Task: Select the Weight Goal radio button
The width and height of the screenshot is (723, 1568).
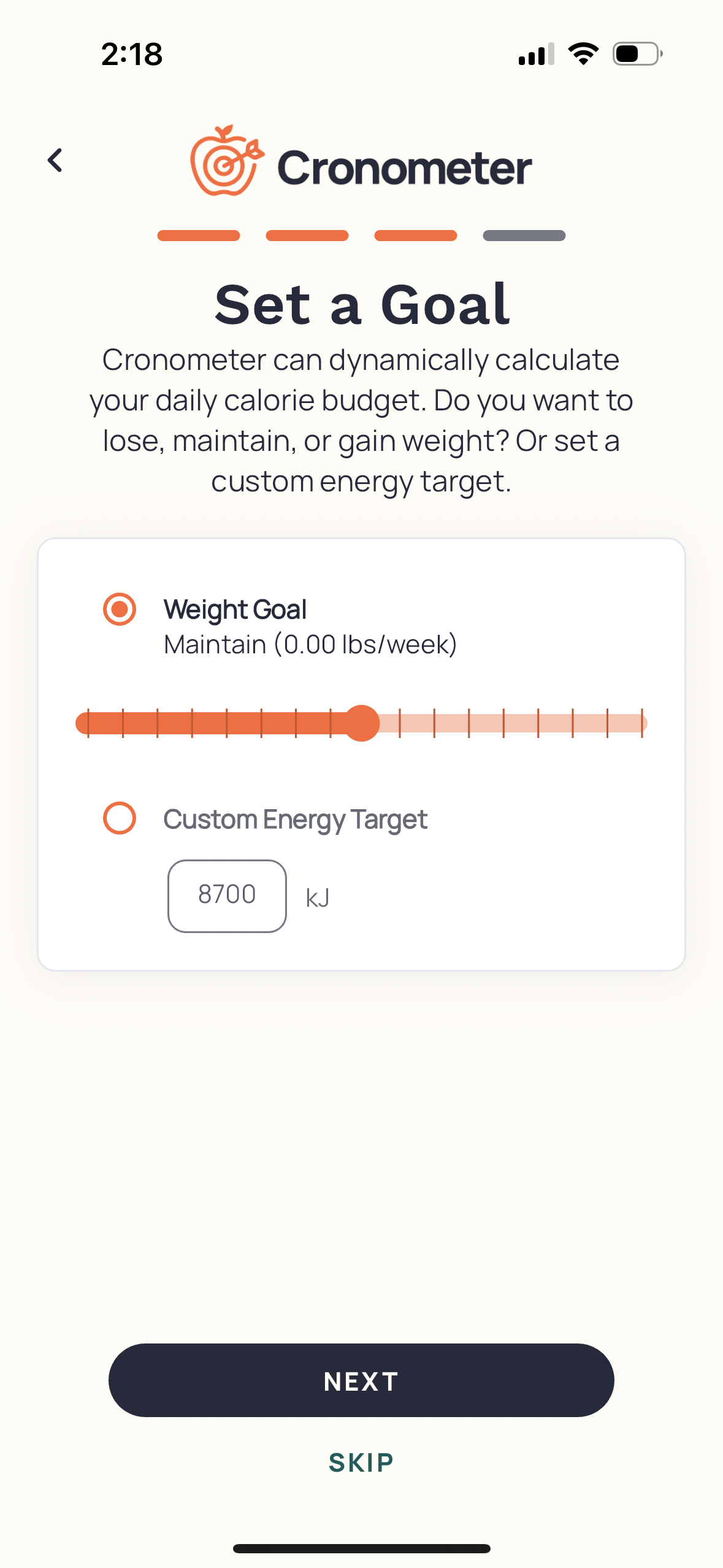Action: (120, 609)
